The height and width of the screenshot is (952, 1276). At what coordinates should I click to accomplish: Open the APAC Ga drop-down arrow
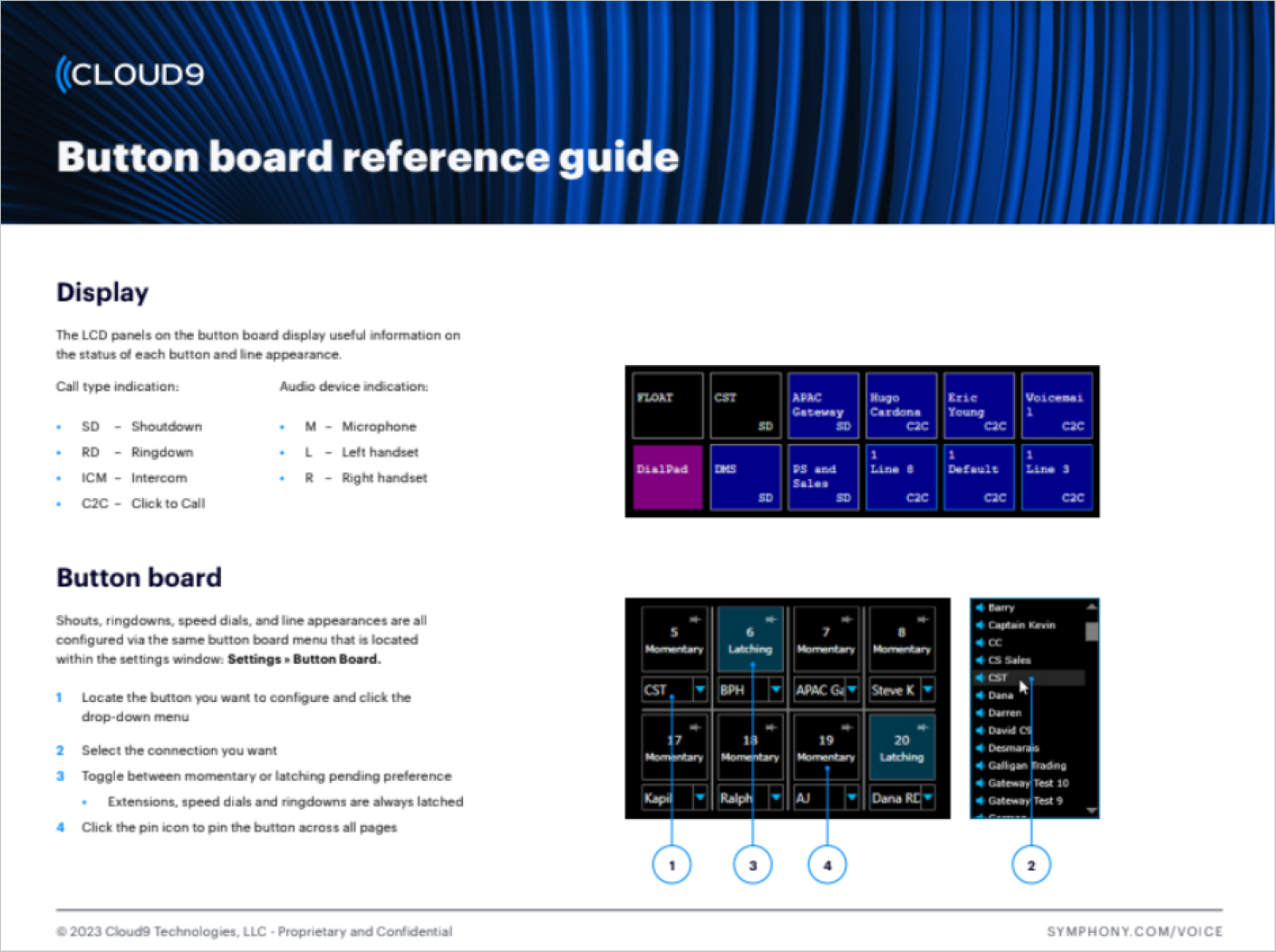pyautogui.click(x=852, y=690)
